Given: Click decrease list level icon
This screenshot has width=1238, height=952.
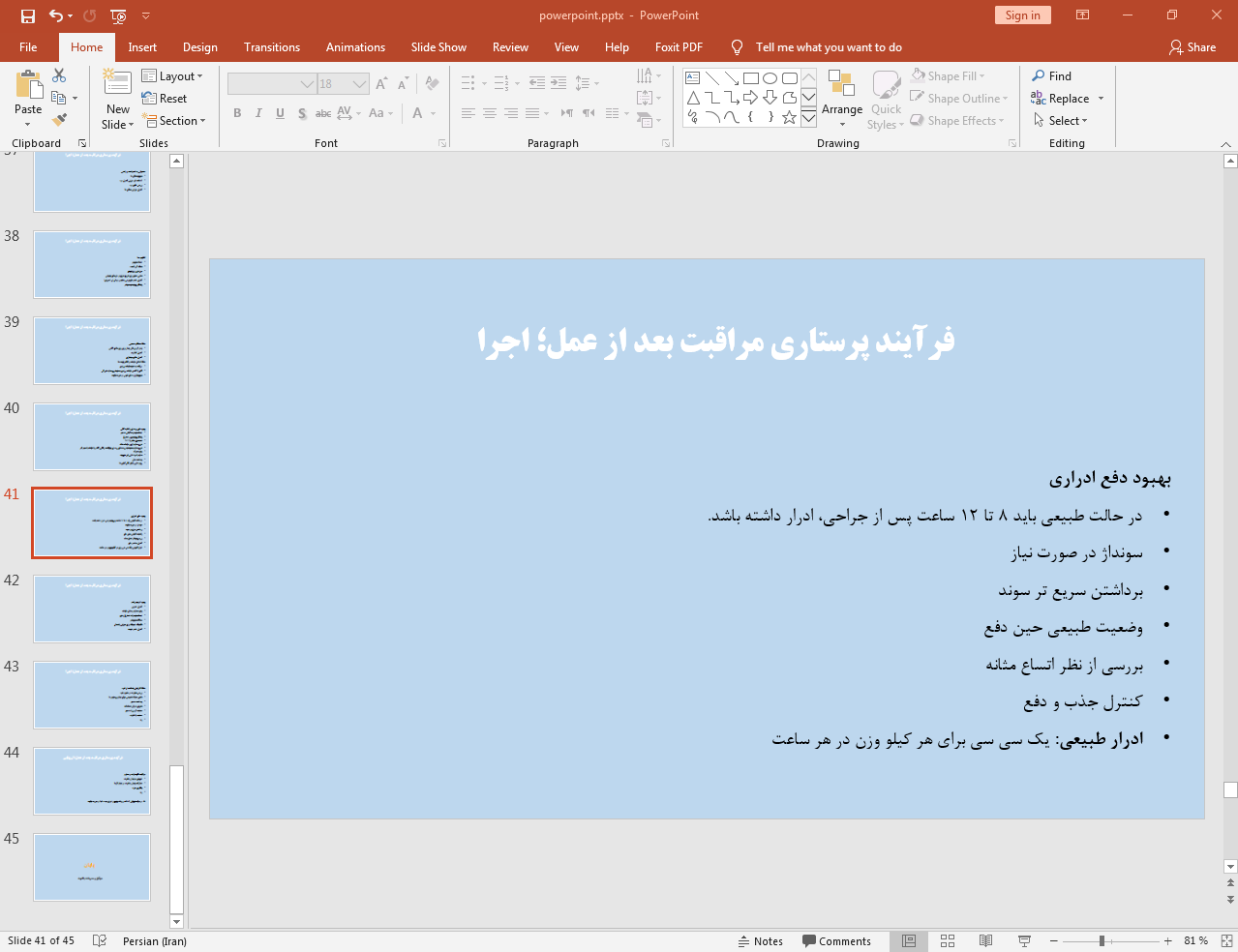Looking at the screenshot, I should click(537, 83).
